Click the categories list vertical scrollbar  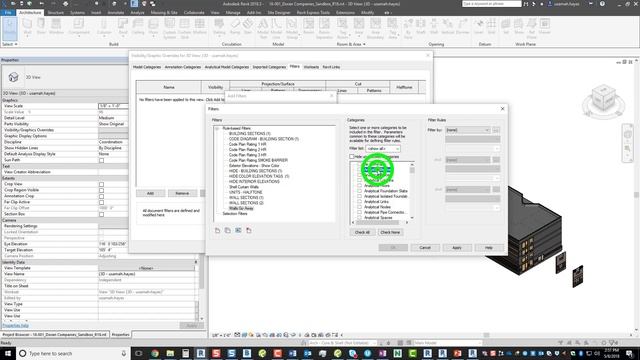point(412,191)
